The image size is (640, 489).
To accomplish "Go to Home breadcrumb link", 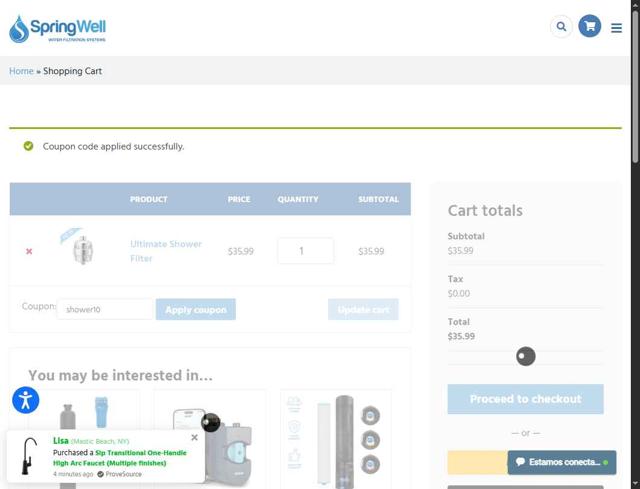I will coord(21,71).
